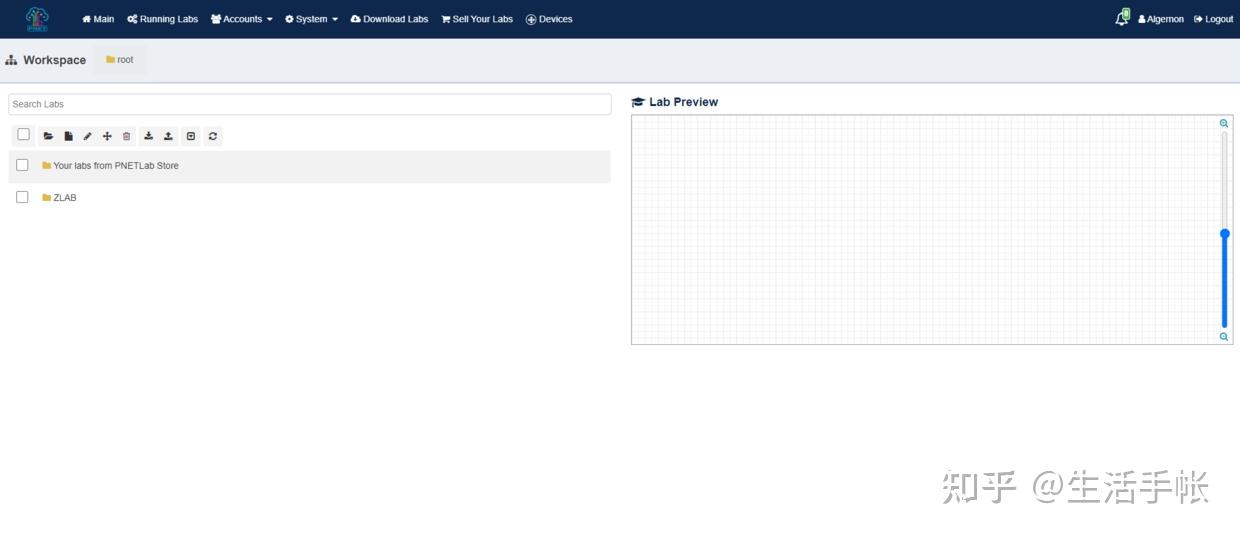Create a new lab file icon
The width and height of the screenshot is (1240, 538).
[x=68, y=136]
